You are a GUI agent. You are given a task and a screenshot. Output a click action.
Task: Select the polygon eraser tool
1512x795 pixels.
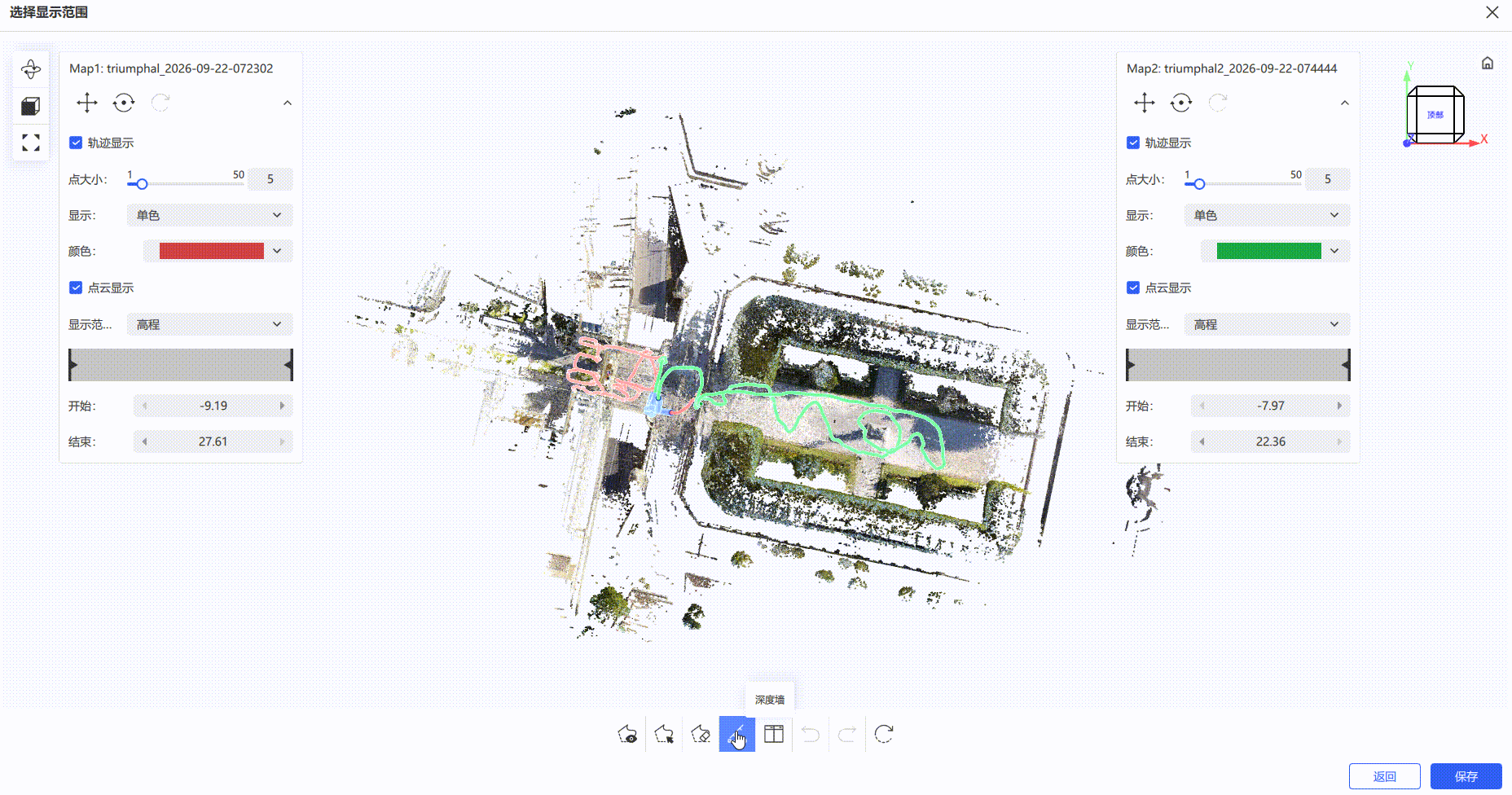click(x=701, y=734)
